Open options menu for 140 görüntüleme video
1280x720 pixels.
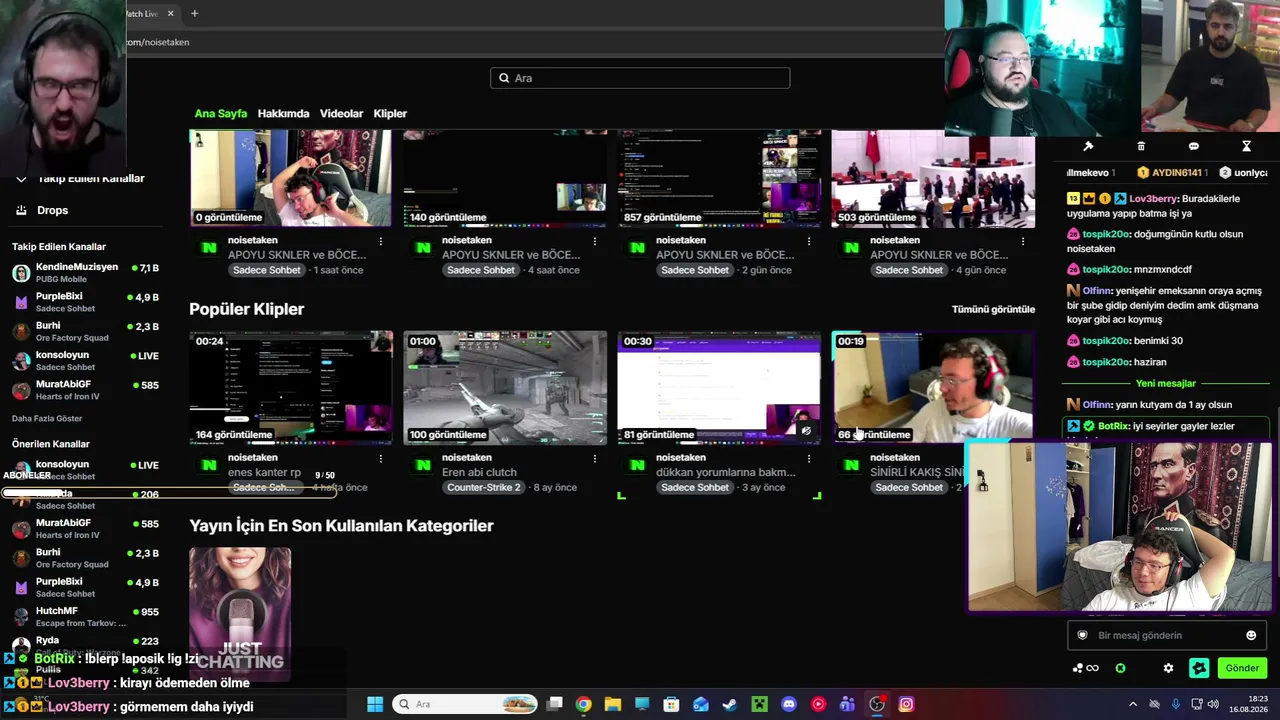click(595, 241)
